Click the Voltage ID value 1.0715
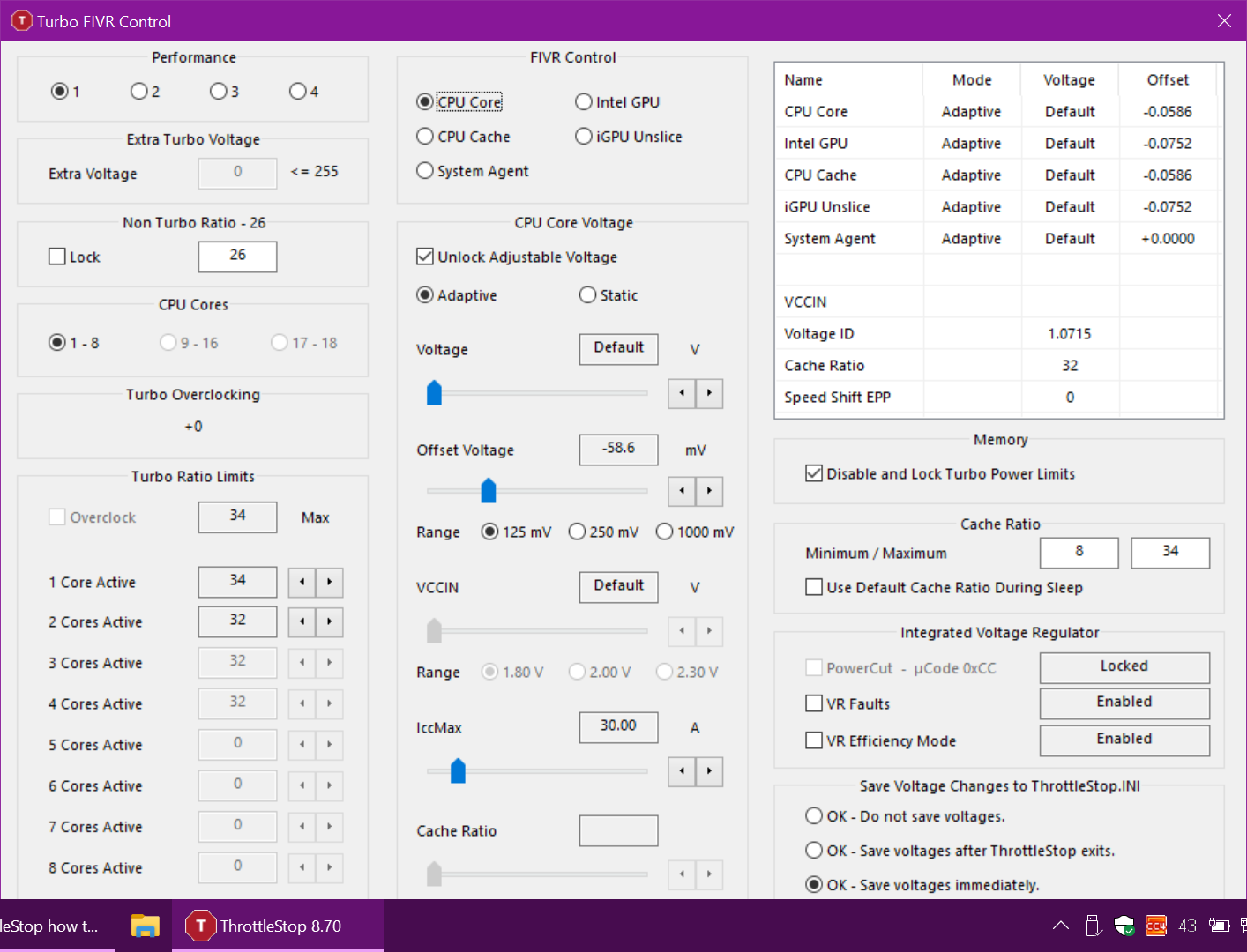Screen dimensions: 1247x952 [x=1070, y=334]
